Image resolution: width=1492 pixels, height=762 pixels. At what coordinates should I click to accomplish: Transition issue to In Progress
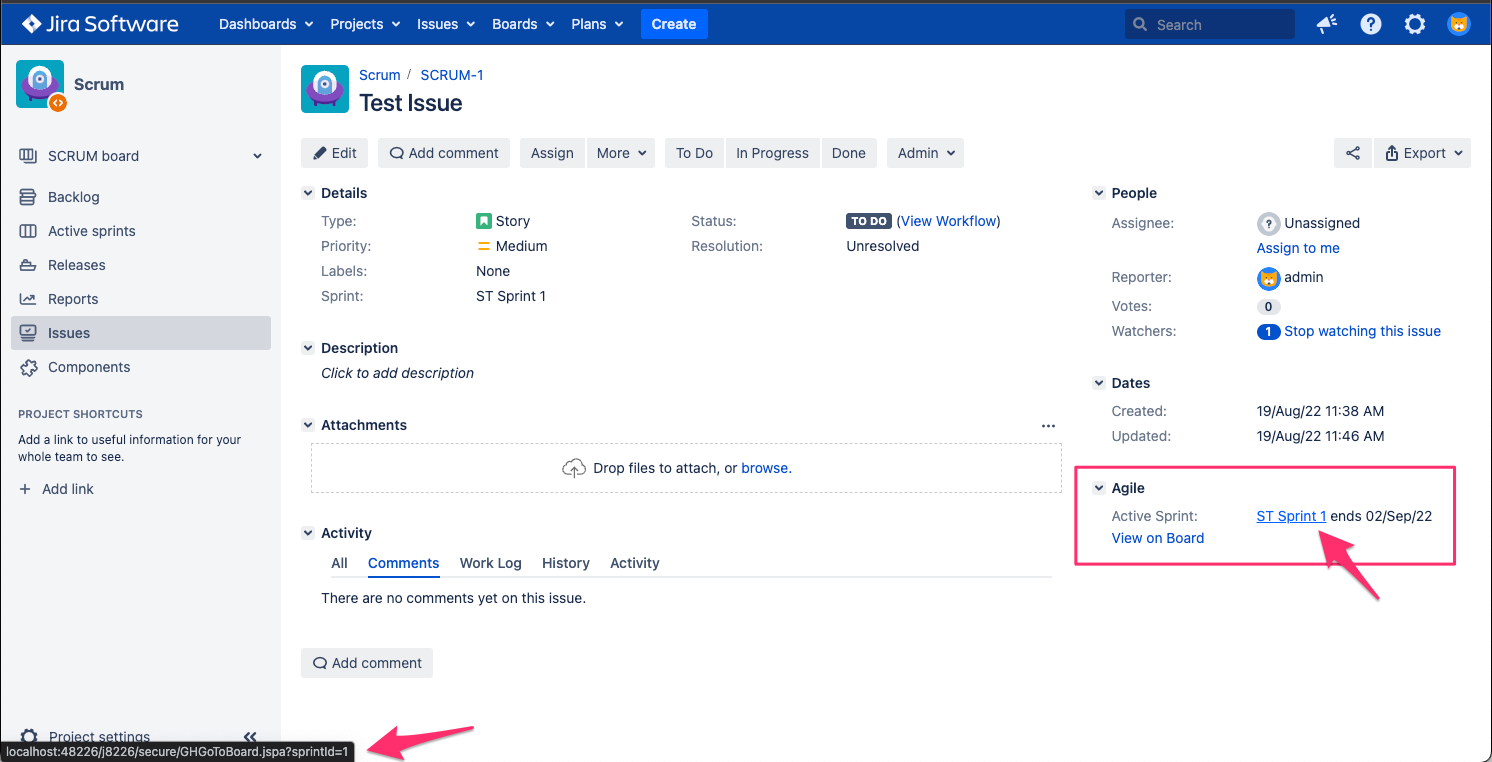point(772,153)
